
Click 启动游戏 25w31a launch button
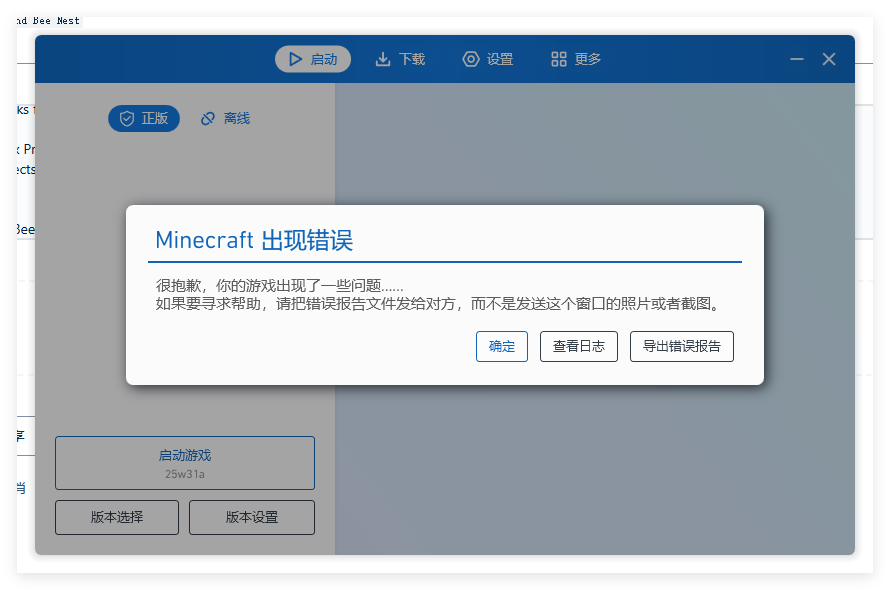coord(185,463)
